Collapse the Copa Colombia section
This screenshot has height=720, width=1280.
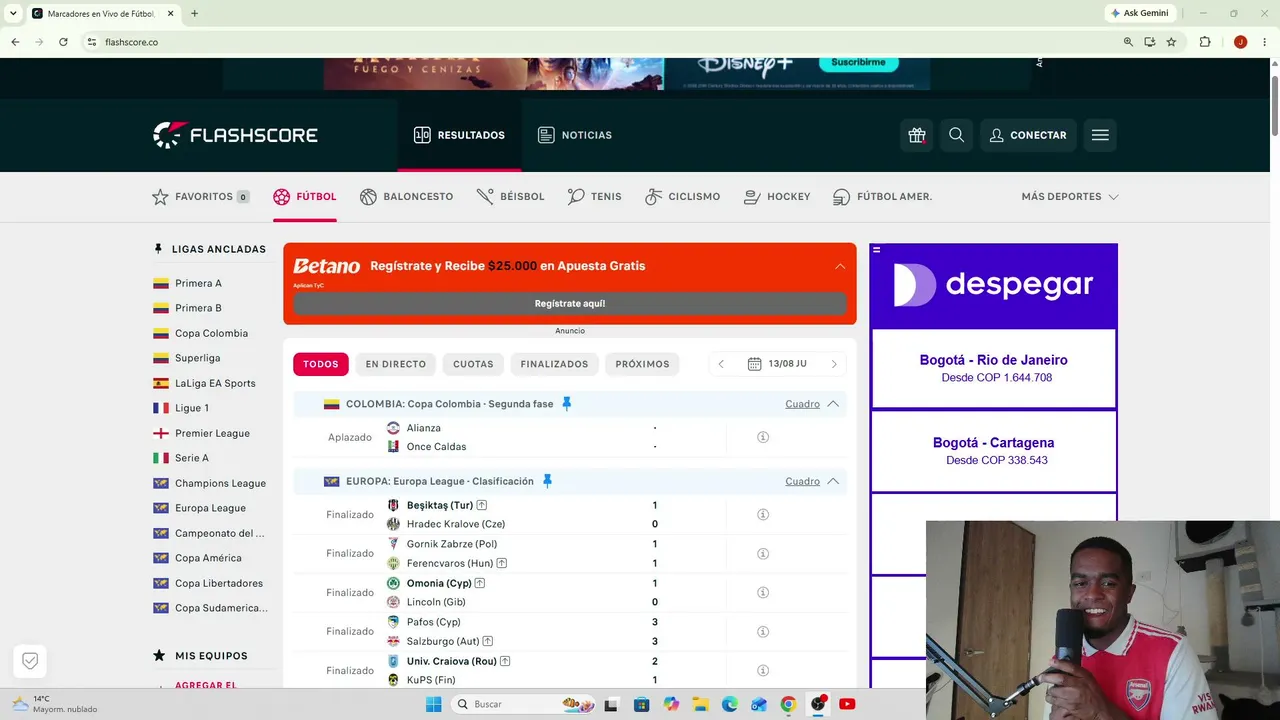(x=833, y=404)
